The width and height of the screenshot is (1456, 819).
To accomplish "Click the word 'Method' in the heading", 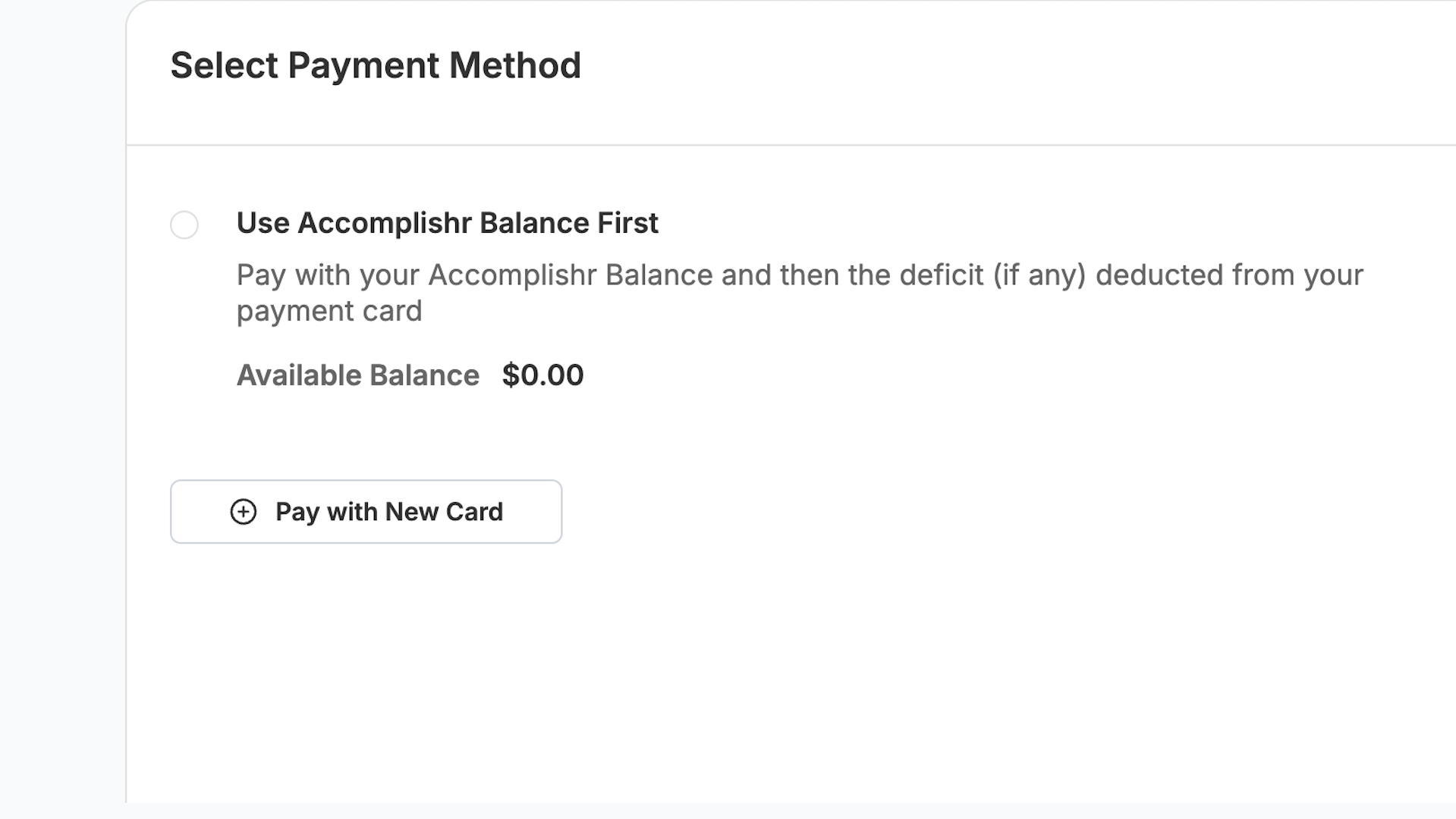I will tap(515, 65).
